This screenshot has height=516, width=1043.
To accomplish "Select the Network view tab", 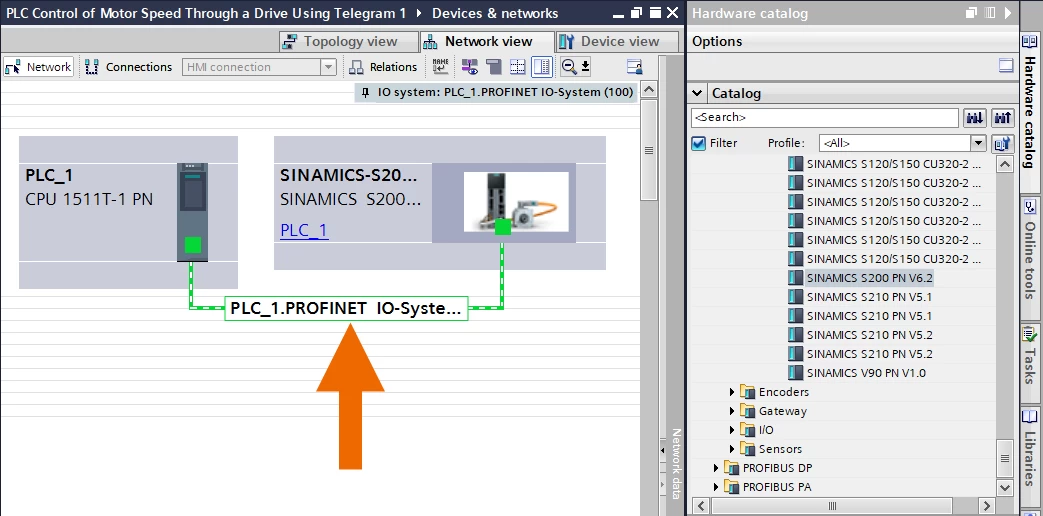I will coord(488,41).
